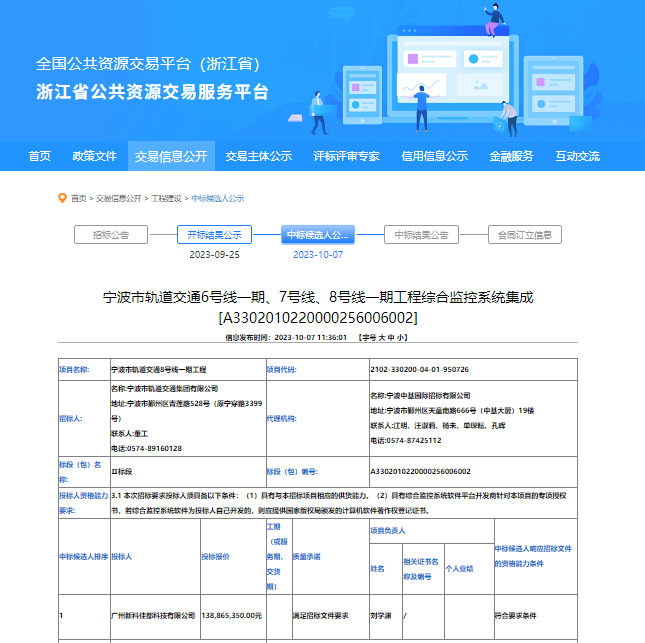Screen dimensions: 645x643
Task: Go to 交易主体公示 in the nav bar
Action: 258,156
